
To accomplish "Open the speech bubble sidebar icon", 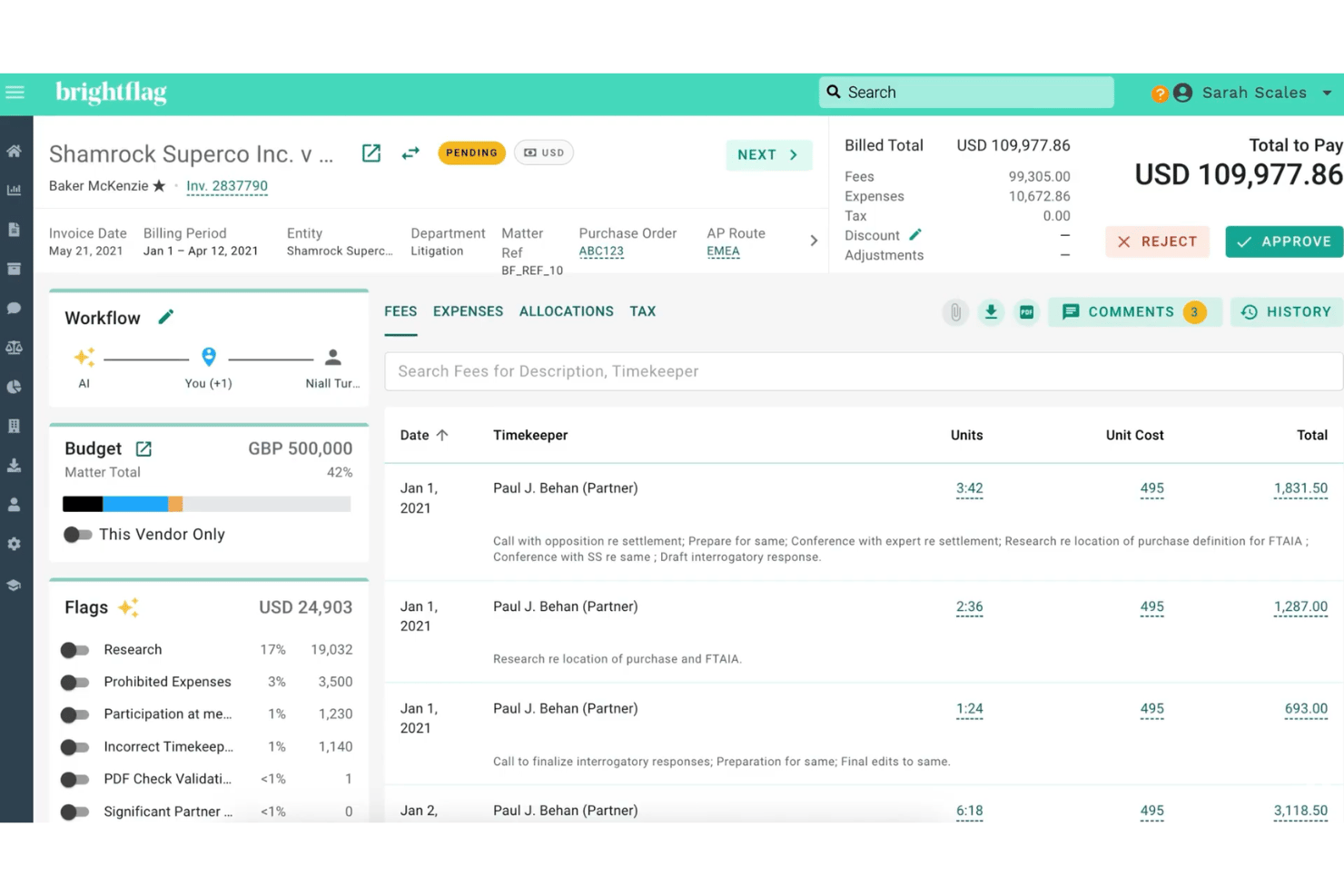I will click(x=15, y=309).
